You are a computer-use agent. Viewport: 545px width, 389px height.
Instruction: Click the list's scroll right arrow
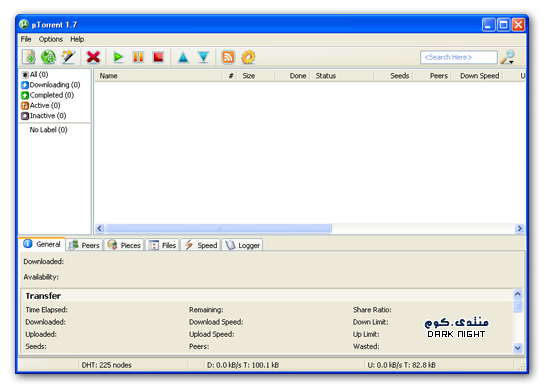tap(520, 228)
